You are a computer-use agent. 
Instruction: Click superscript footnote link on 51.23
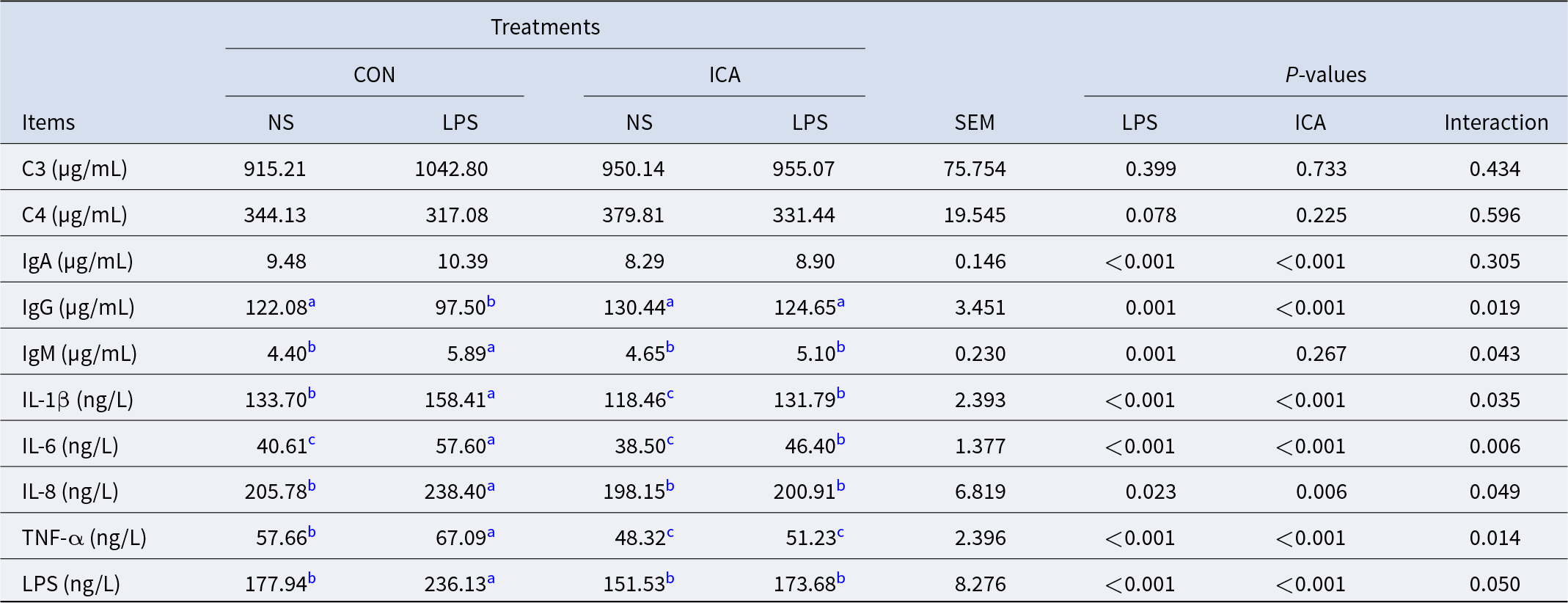[x=840, y=532]
